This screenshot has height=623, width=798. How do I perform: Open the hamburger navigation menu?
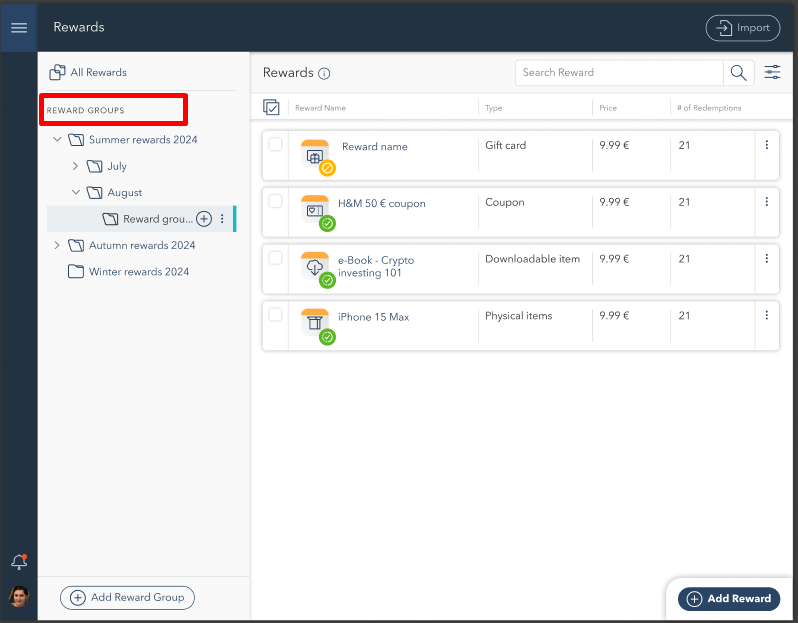[19, 27]
